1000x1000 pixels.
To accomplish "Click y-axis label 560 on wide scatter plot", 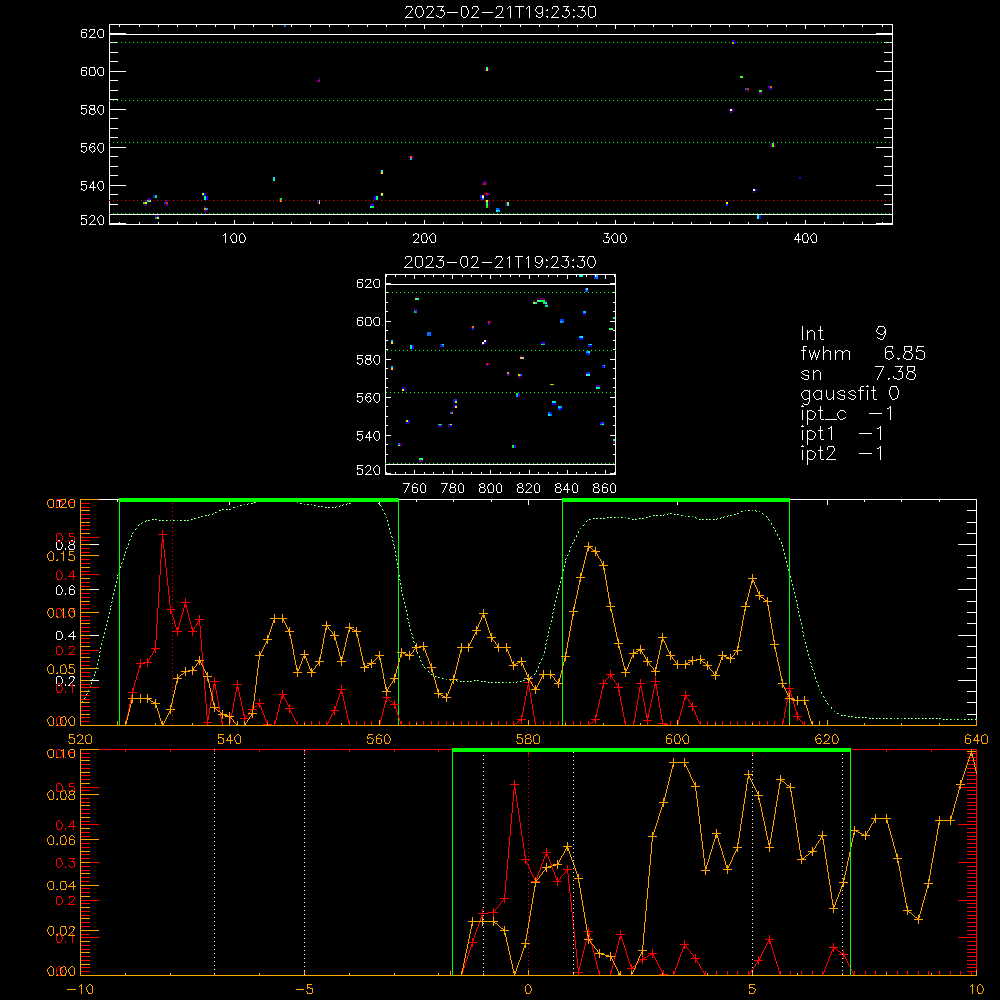I will tap(92, 148).
